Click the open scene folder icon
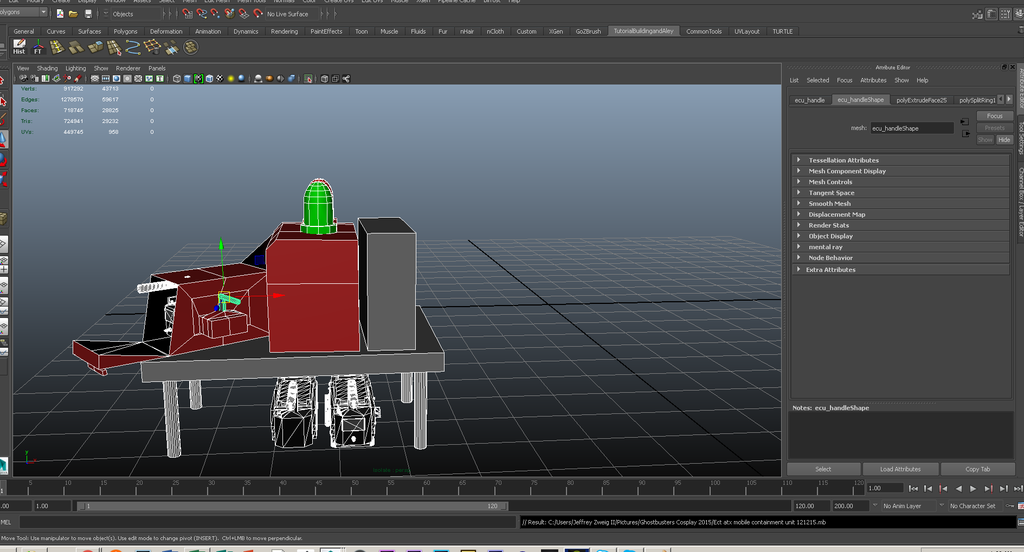1024x552 pixels. pyautogui.click(x=73, y=14)
